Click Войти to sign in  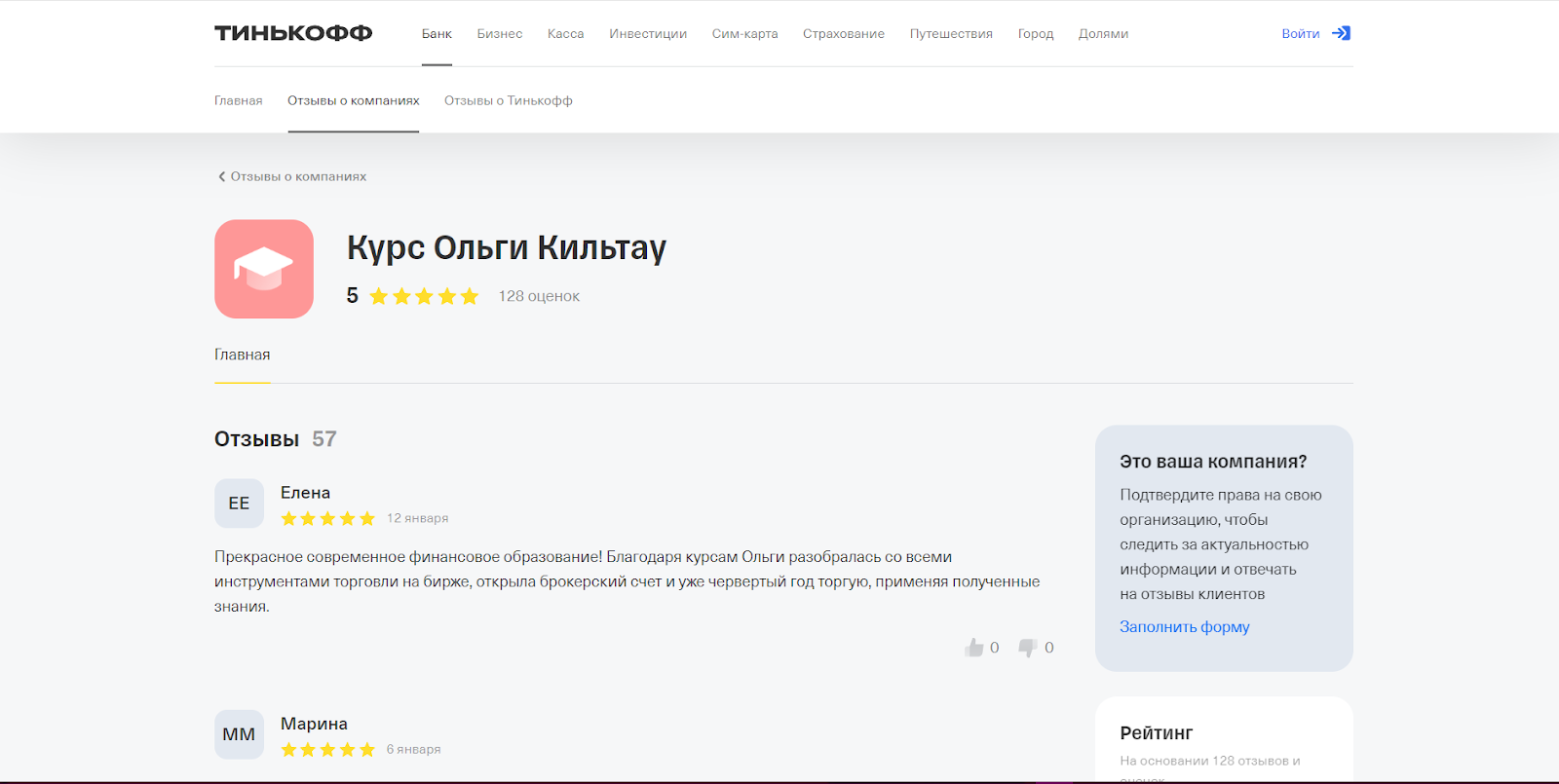coord(1301,33)
